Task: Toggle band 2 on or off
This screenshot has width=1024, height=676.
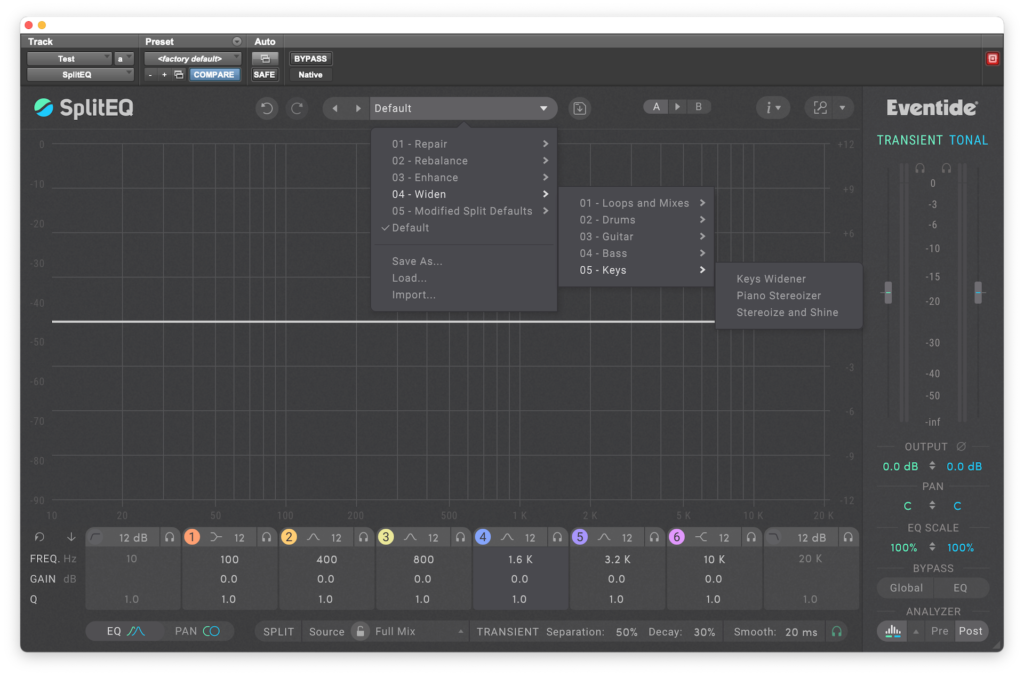Action: (289, 537)
